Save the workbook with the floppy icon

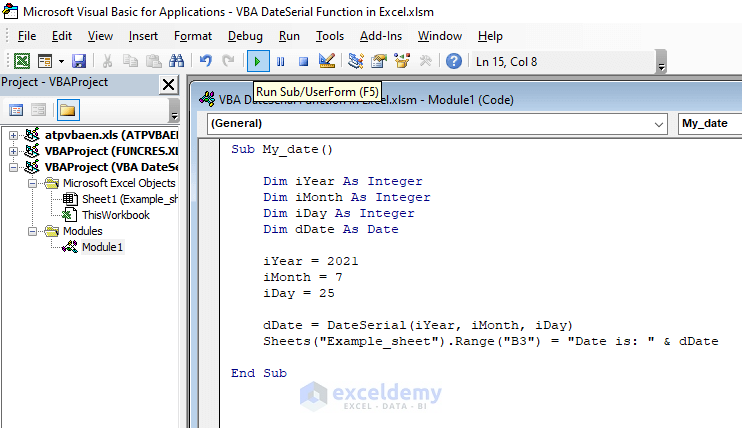tap(79, 61)
